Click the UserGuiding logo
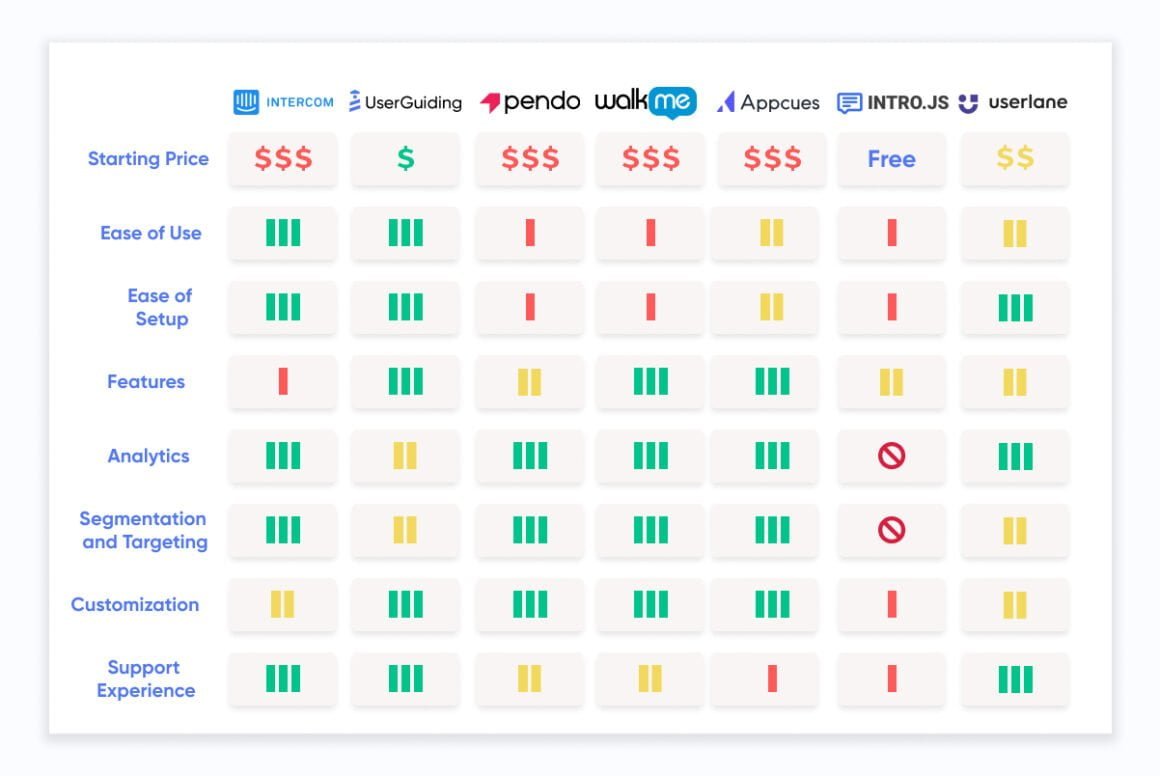 405,102
